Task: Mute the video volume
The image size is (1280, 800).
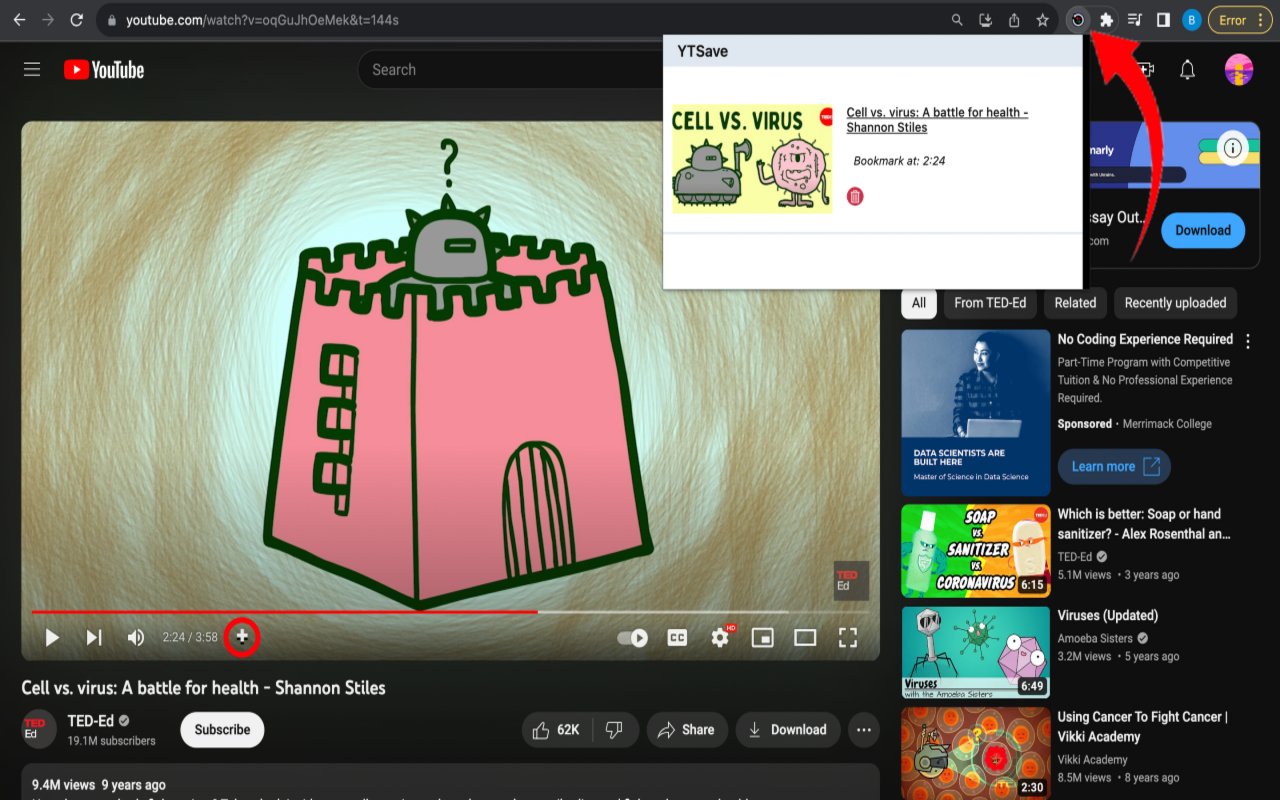Action: (136, 637)
